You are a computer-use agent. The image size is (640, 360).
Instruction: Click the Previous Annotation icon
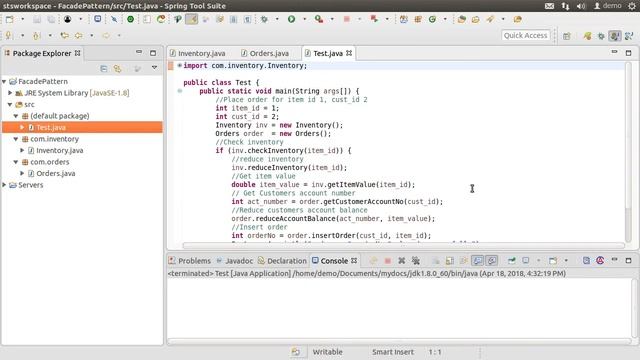tap(36, 36)
